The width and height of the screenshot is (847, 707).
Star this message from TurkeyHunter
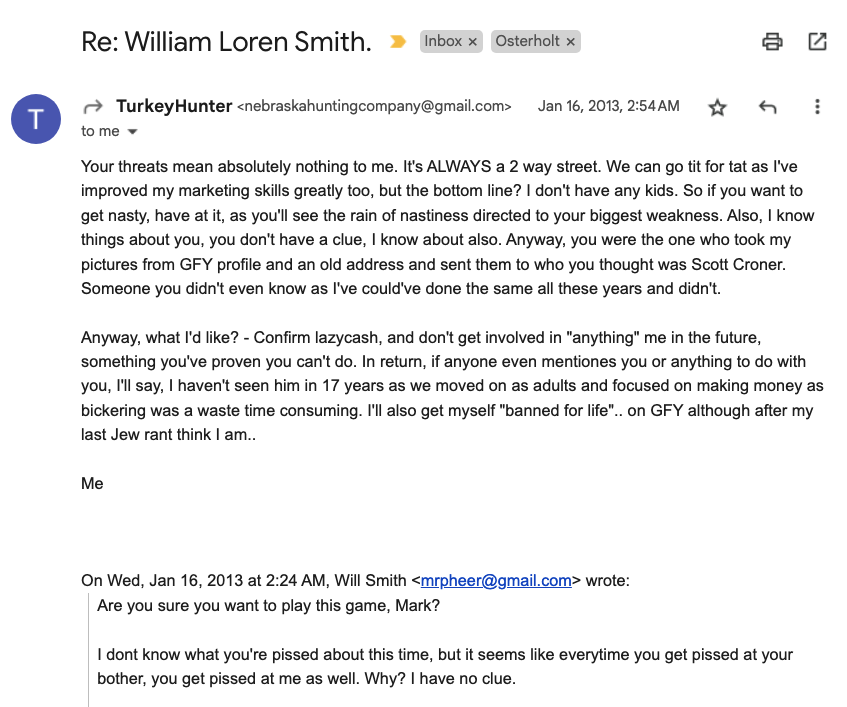click(717, 107)
